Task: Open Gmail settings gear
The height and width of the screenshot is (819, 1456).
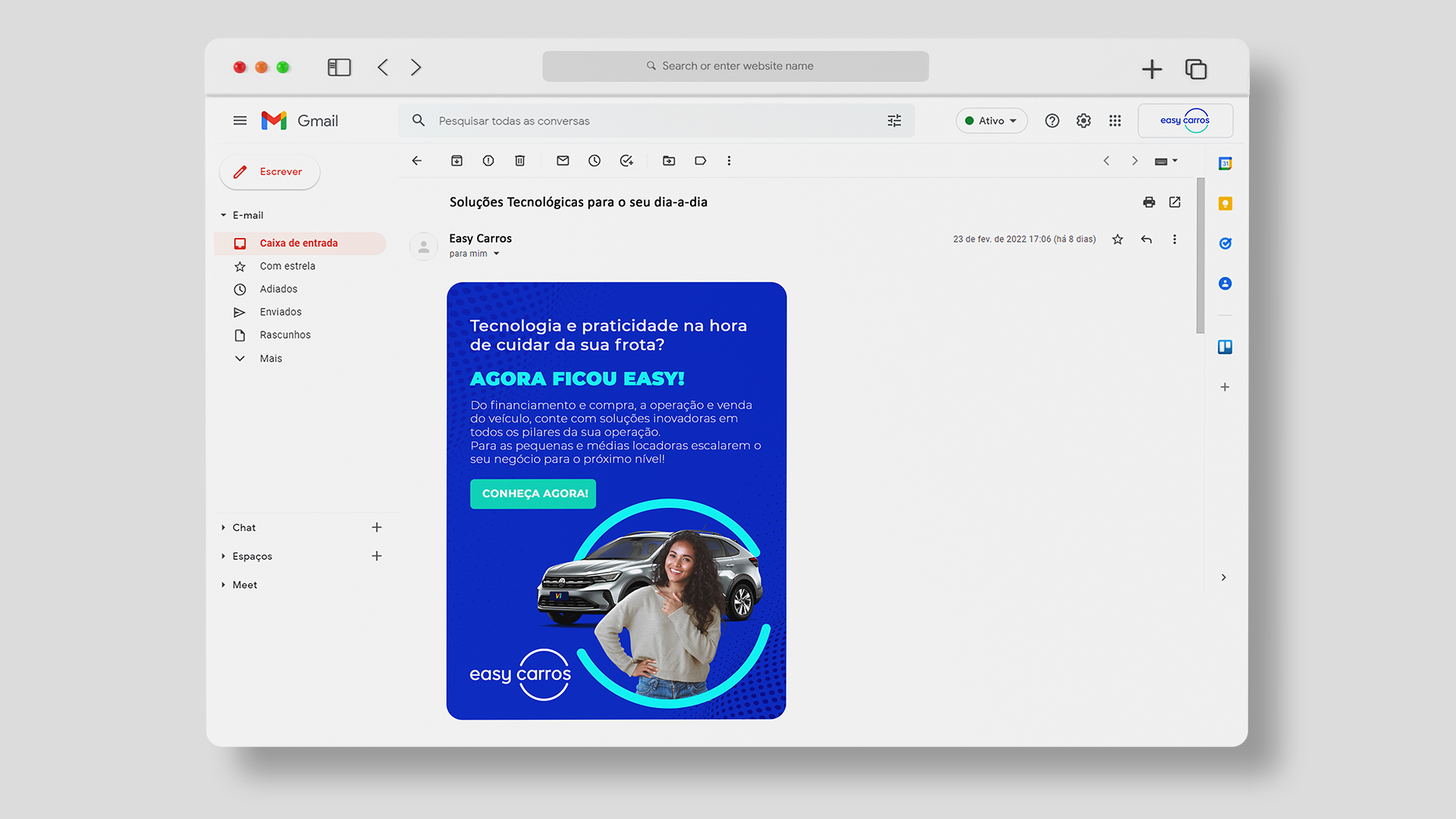Action: (1084, 121)
